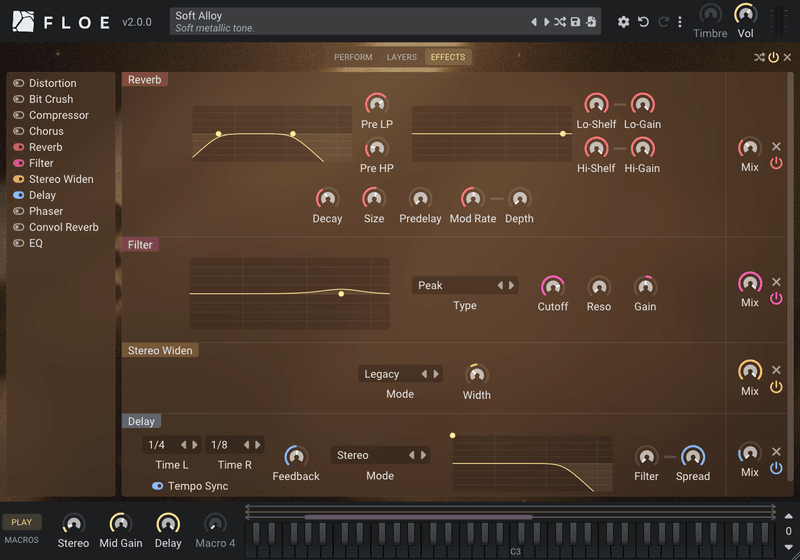
Task: Redo the last change
Action: point(663,22)
